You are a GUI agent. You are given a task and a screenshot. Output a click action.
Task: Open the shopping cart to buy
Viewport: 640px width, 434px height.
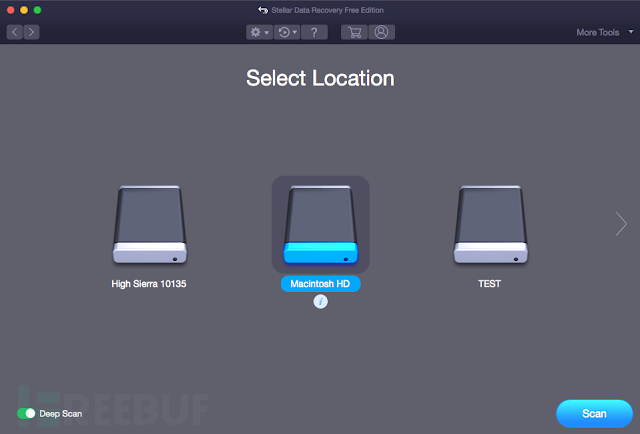[354, 32]
